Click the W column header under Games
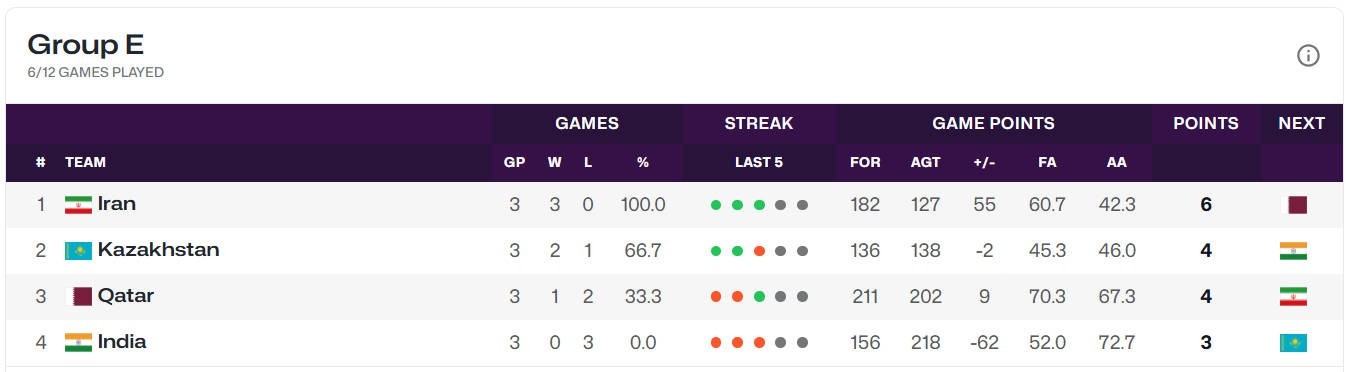Image resolution: width=1346 pixels, height=372 pixels. point(554,162)
